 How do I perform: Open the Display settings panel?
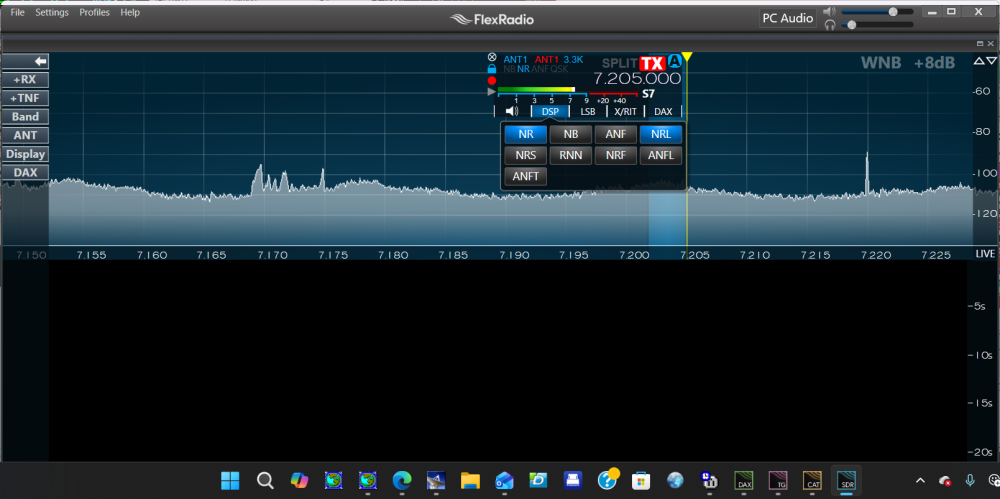click(x=25, y=154)
